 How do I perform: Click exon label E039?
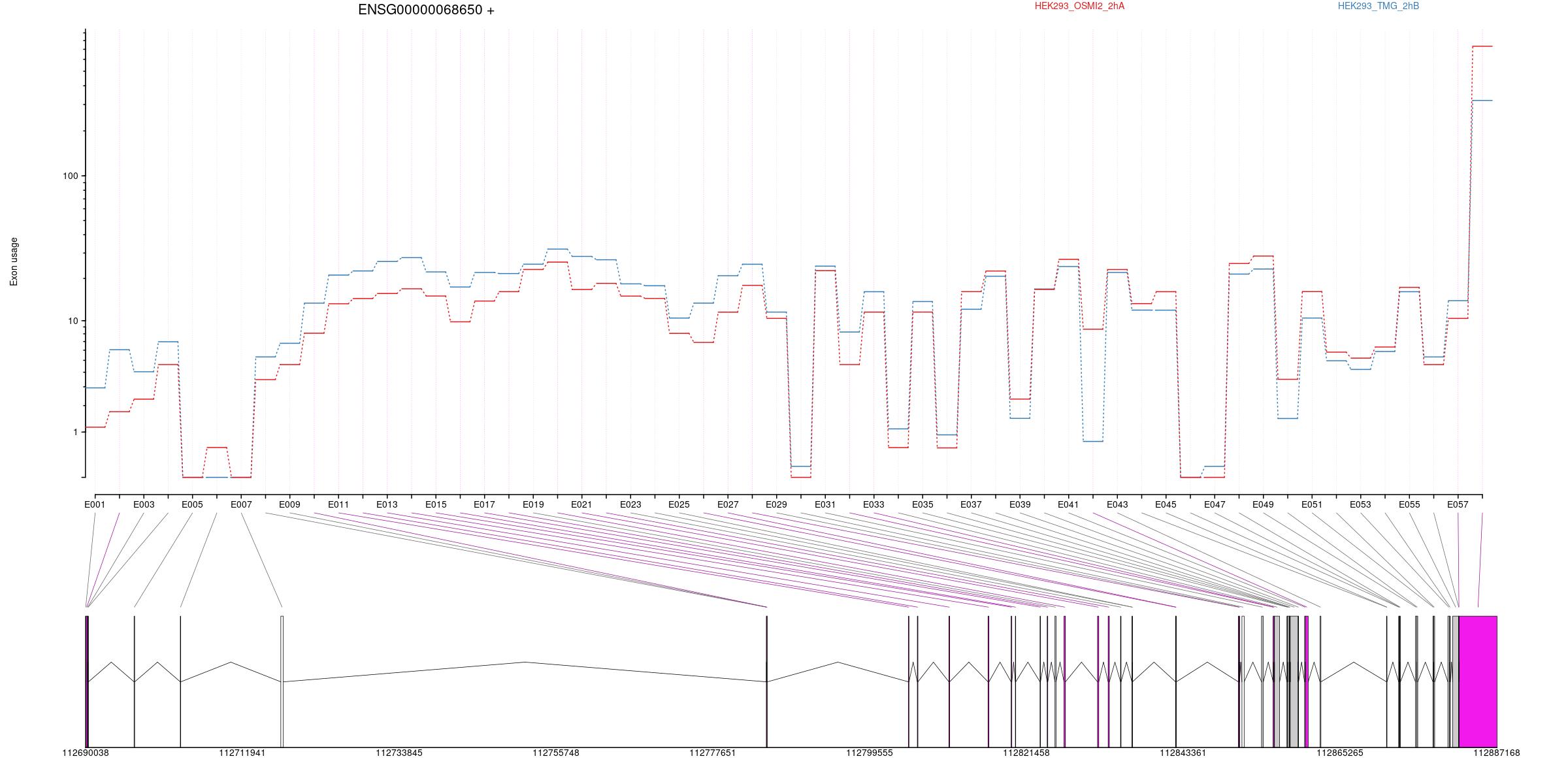click(x=1020, y=504)
